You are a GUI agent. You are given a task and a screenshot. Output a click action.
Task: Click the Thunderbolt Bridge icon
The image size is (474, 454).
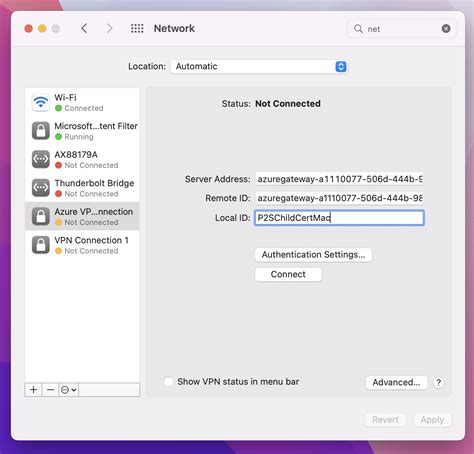(x=41, y=188)
